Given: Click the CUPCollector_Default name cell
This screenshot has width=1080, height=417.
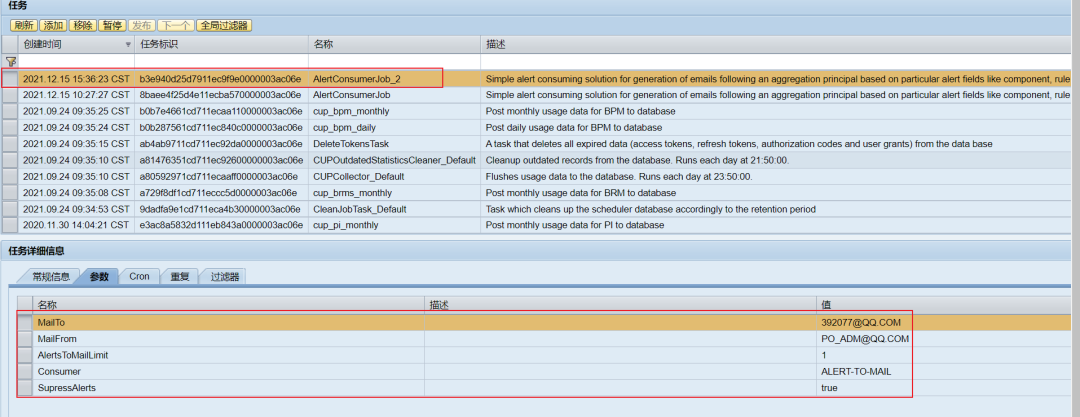Looking at the screenshot, I should click(x=394, y=176).
